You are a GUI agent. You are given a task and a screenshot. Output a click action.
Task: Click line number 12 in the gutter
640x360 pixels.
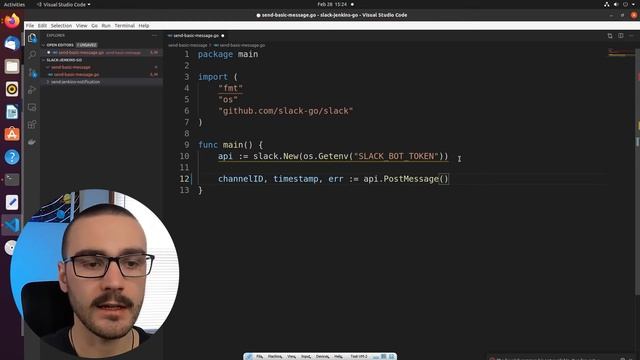click(184, 179)
